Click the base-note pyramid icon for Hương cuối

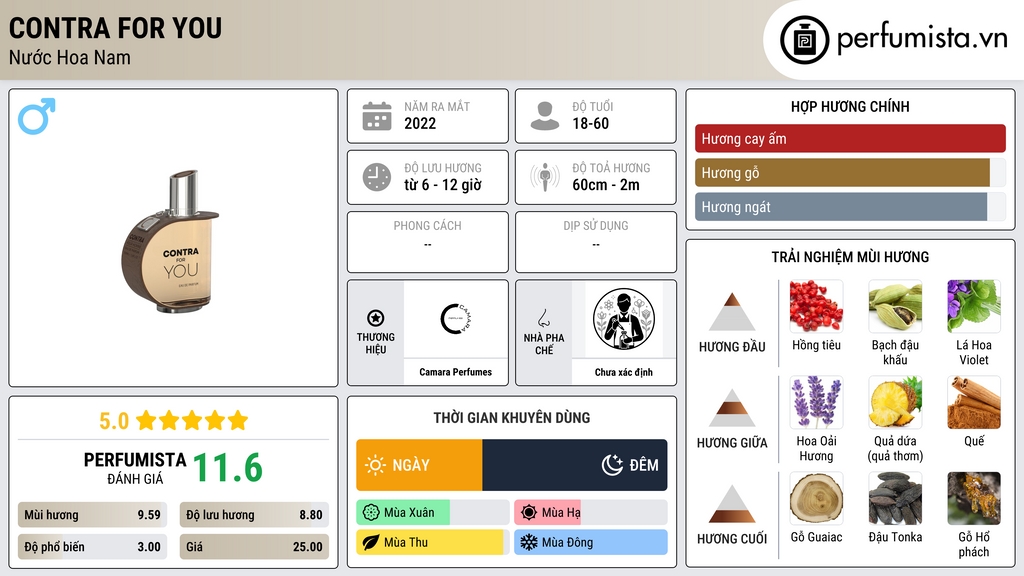[732, 504]
